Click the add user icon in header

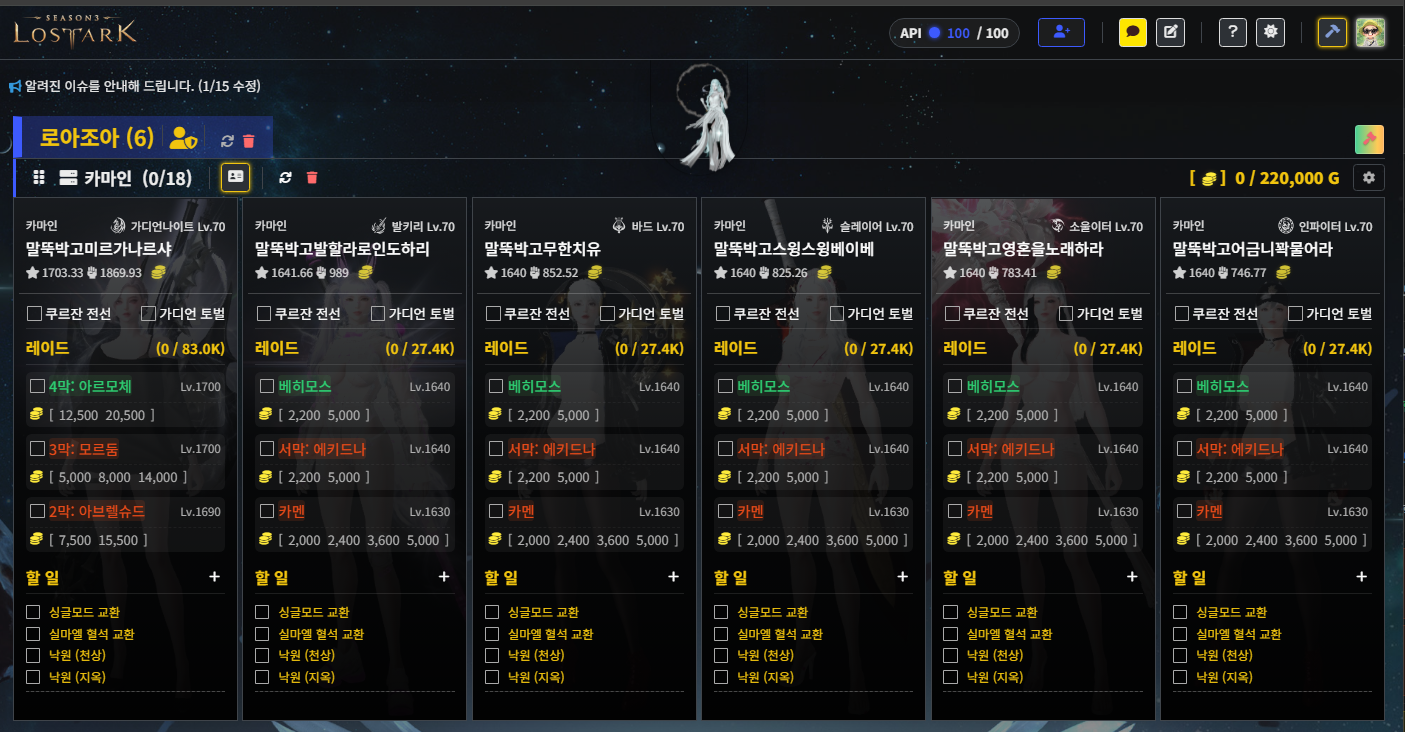[x=1061, y=33]
